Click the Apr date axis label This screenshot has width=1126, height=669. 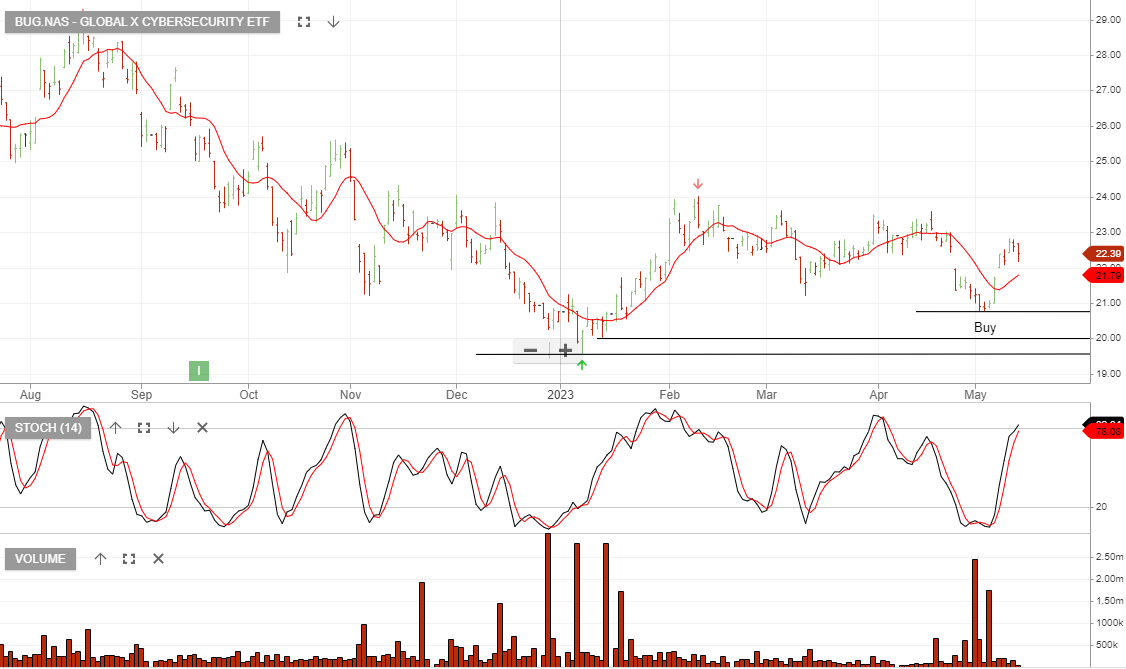click(x=878, y=395)
